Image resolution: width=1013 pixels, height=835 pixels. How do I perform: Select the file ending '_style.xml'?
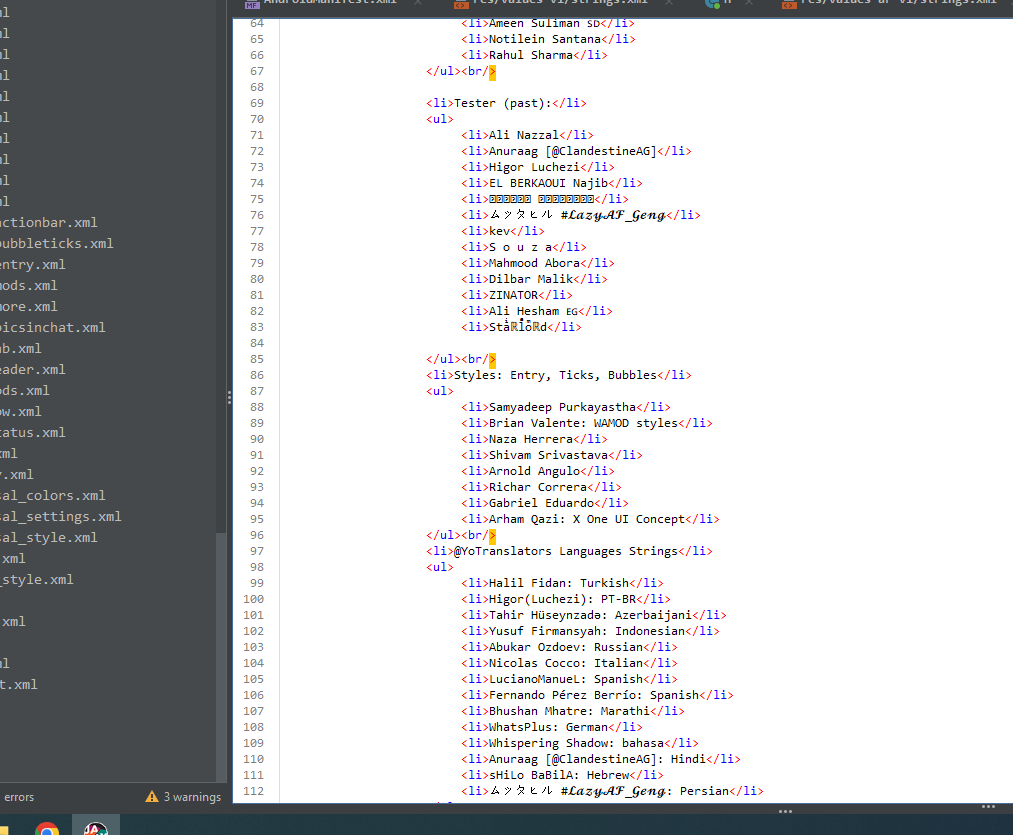click(x=37, y=580)
